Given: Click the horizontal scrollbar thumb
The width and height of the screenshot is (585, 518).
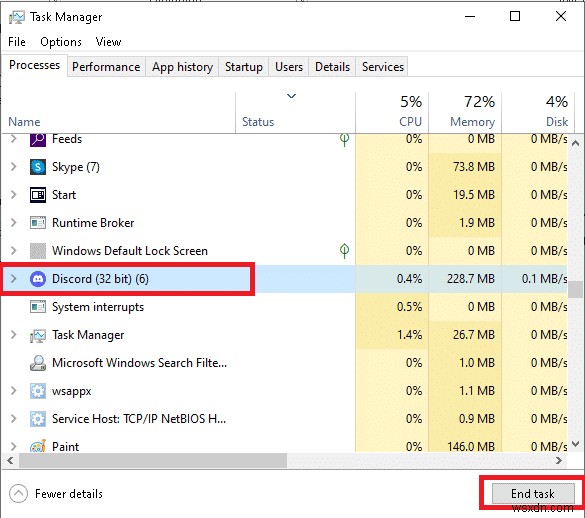Looking at the screenshot, I should point(153,461).
